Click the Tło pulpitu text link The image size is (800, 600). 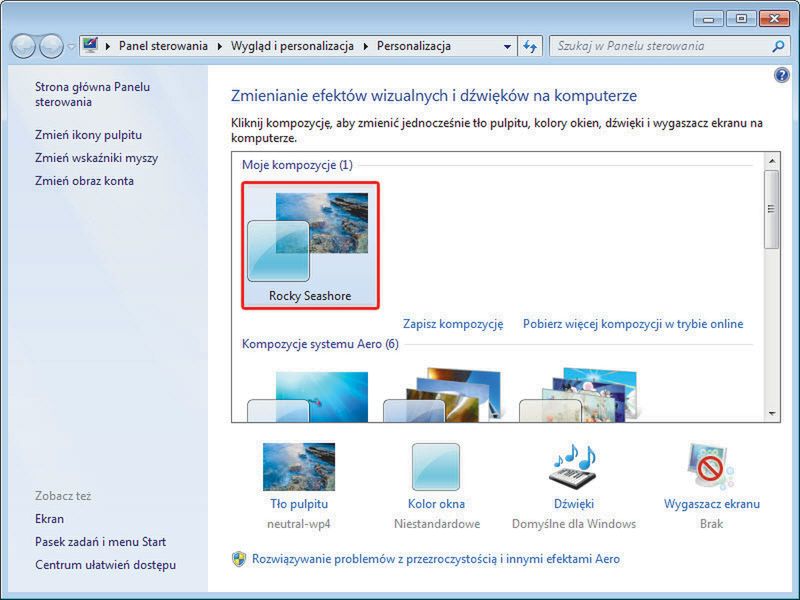[x=299, y=504]
